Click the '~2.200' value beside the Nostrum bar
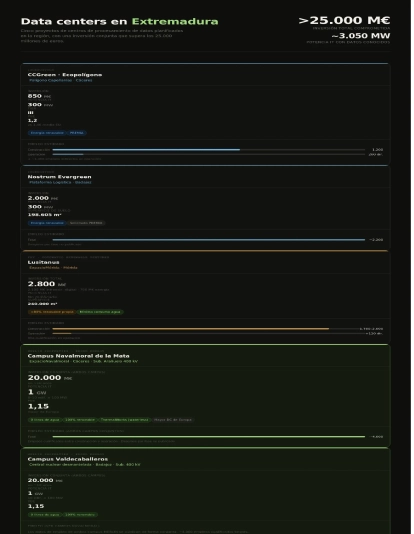 pyautogui.click(x=376, y=240)
